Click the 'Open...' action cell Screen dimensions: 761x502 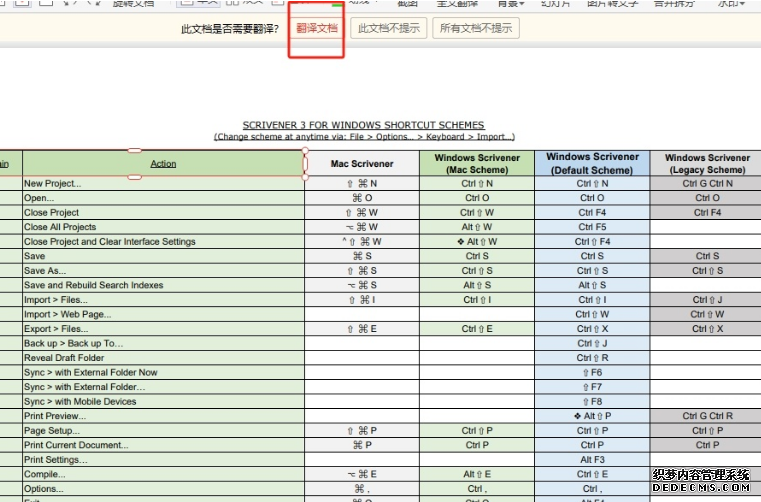click(163, 198)
